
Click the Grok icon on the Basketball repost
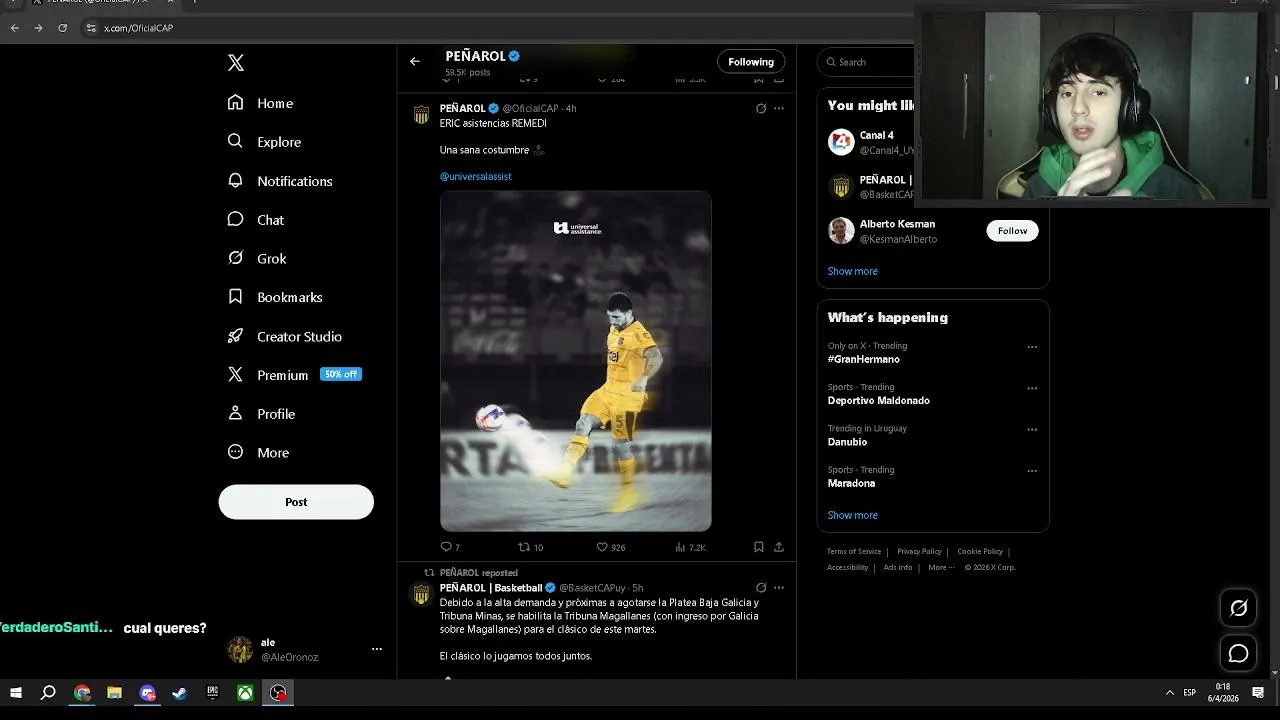[761, 588]
